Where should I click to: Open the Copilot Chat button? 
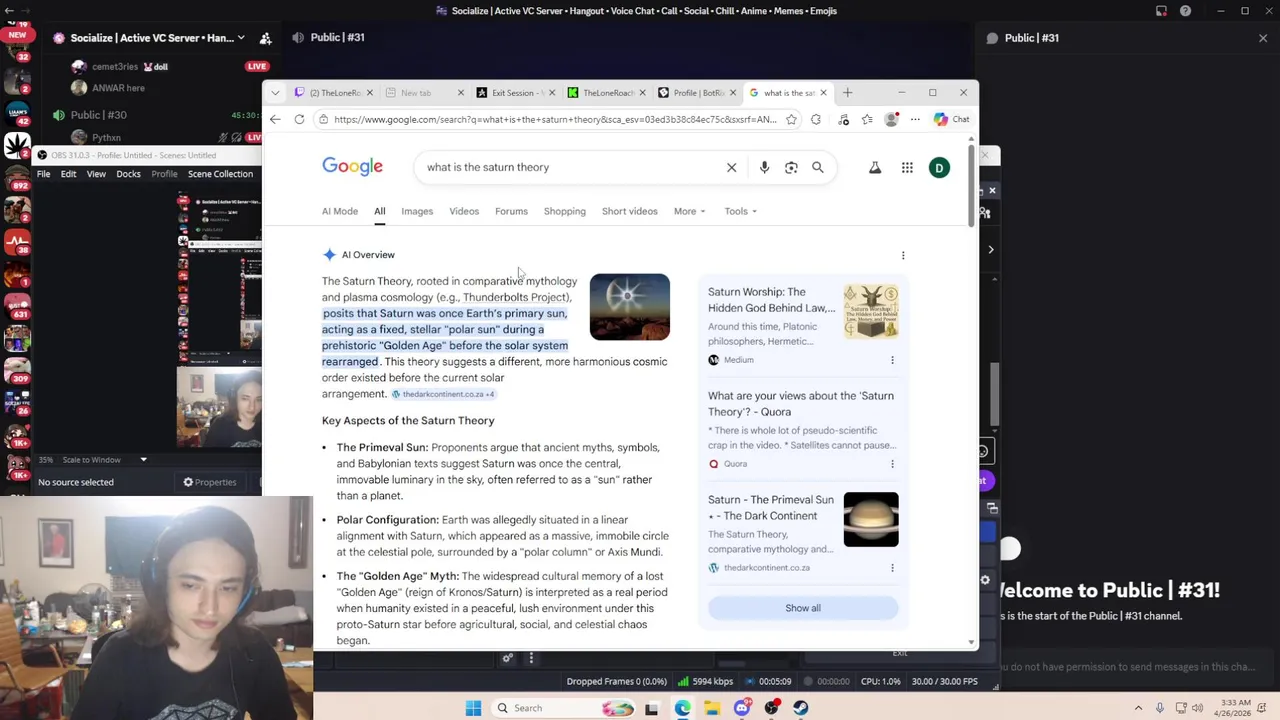tap(951, 119)
